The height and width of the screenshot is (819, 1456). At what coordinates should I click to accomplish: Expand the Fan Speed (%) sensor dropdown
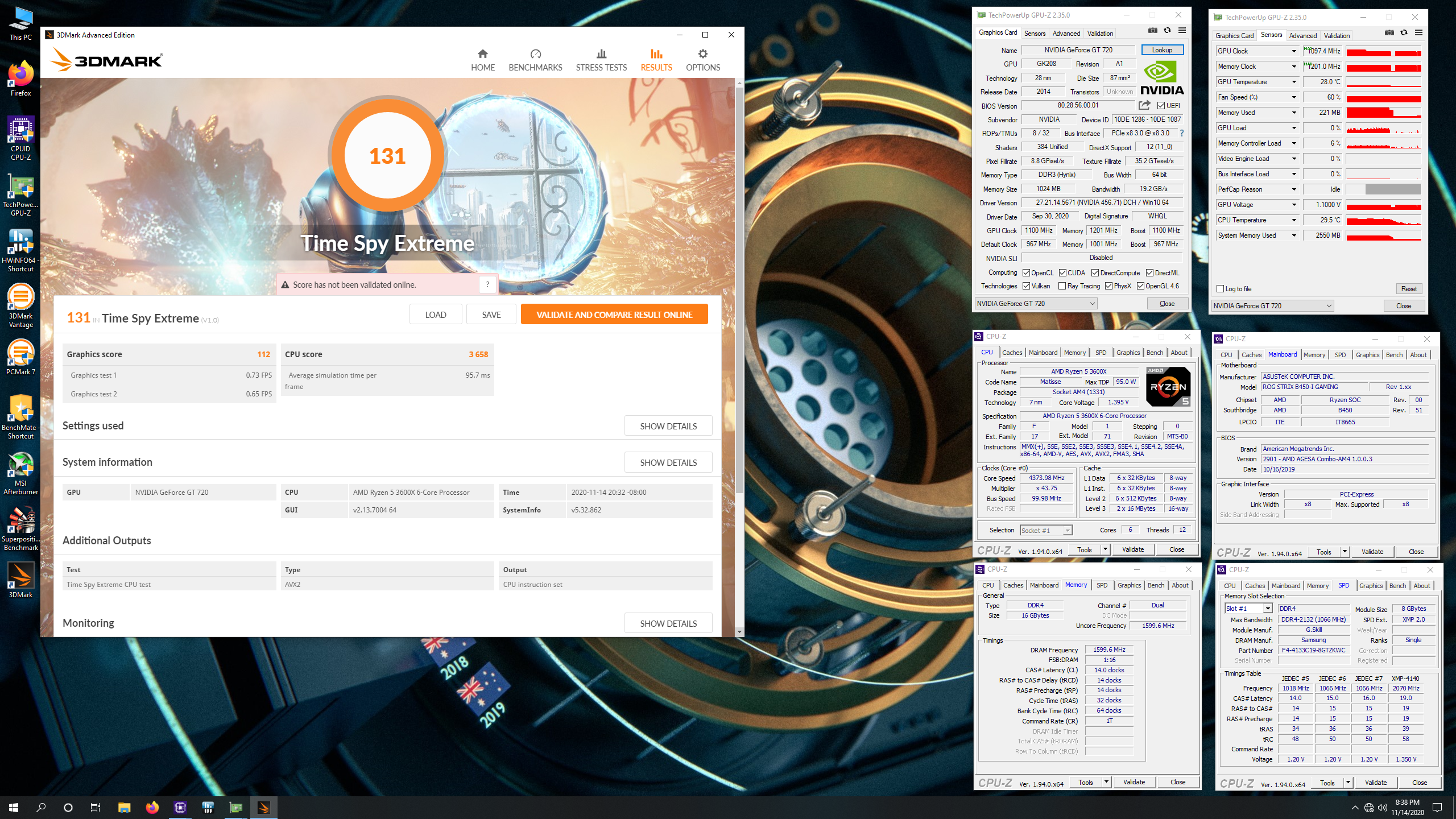tap(1294, 97)
